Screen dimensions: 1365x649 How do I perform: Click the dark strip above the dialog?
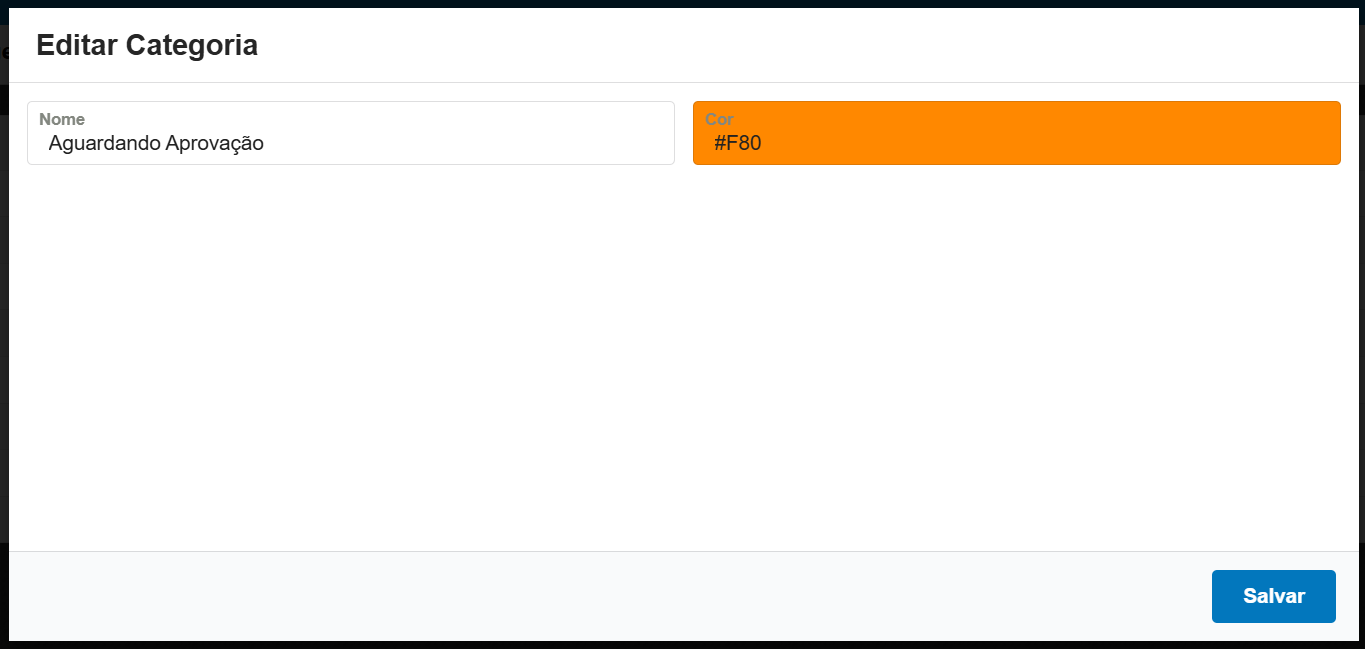(680, 3)
